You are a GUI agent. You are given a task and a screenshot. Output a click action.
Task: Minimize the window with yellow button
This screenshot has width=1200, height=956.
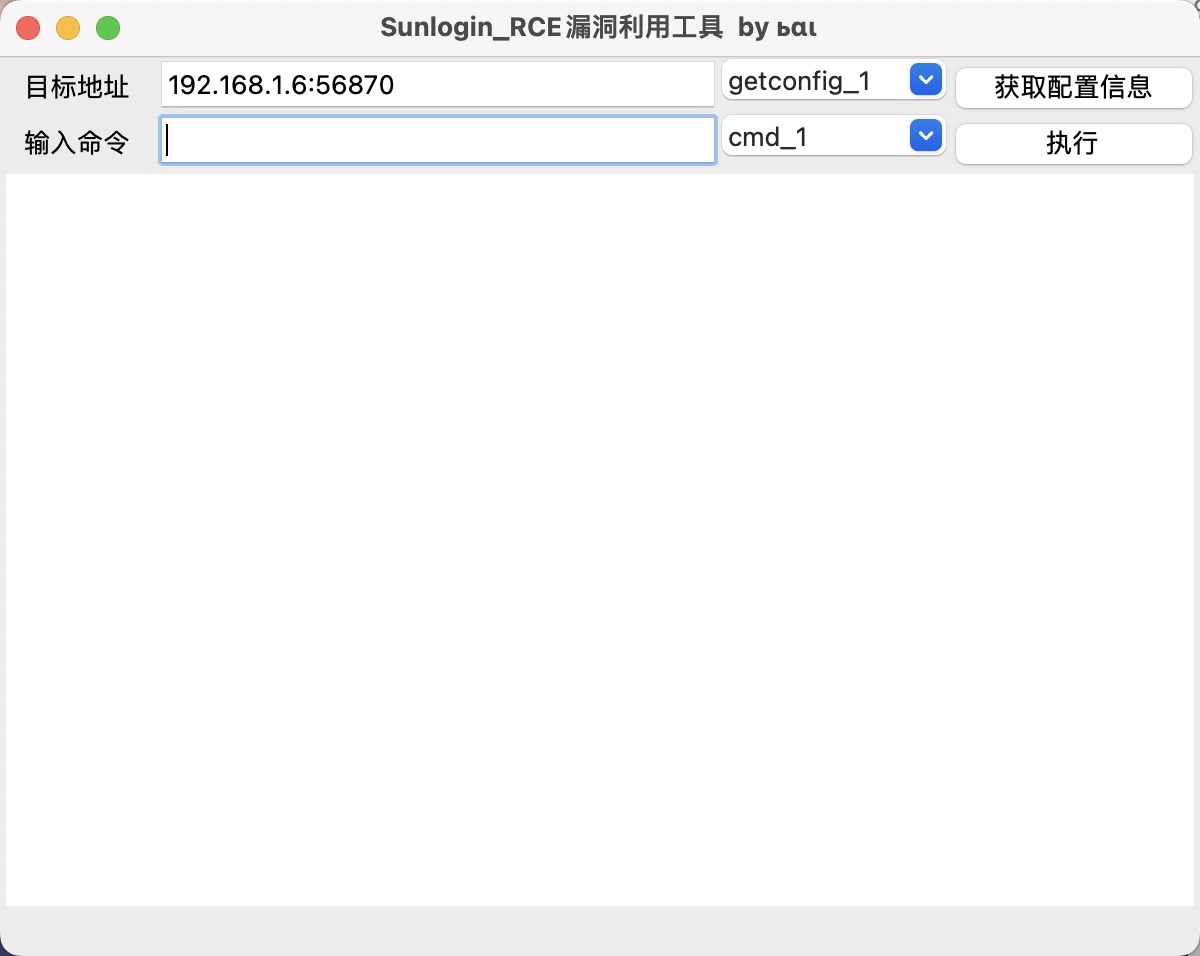click(x=68, y=28)
